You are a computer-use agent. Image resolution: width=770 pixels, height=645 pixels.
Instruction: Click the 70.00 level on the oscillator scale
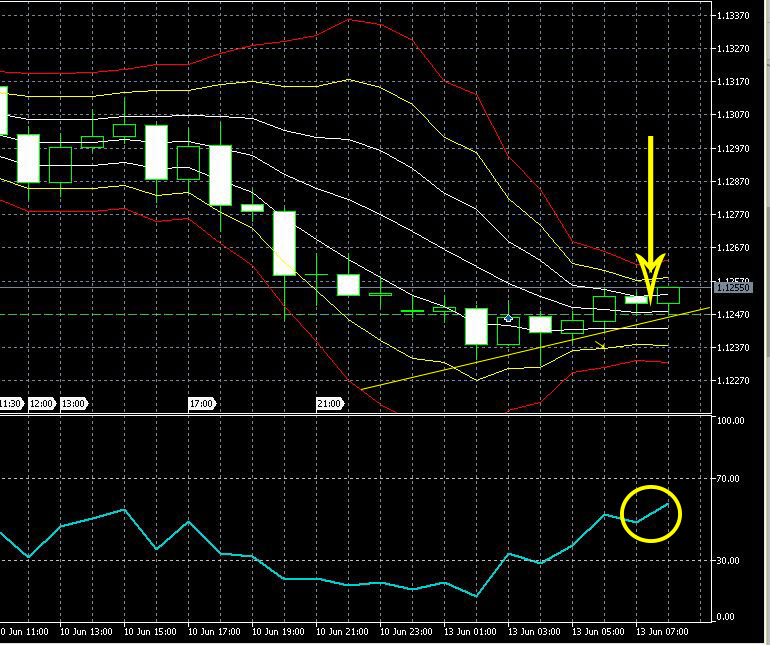tap(732, 479)
